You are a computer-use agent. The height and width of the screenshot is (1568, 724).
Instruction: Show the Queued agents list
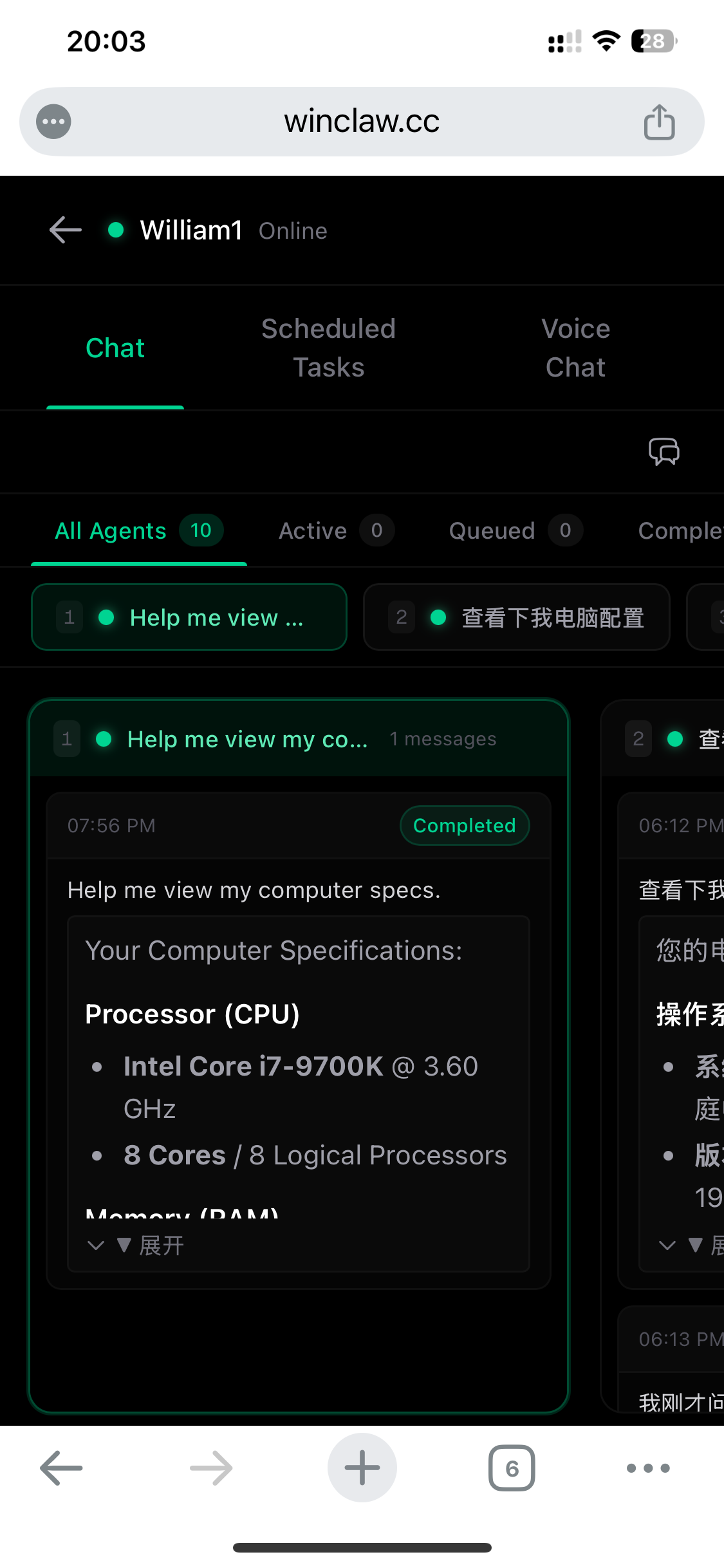point(513,530)
